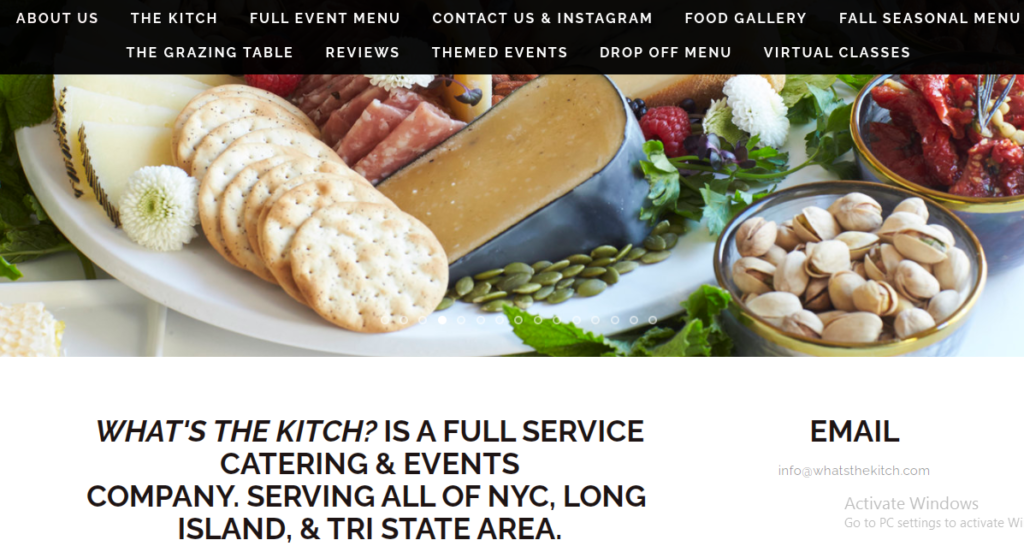Open Contact Us & Instagram page
1024x558 pixels.
click(x=542, y=18)
